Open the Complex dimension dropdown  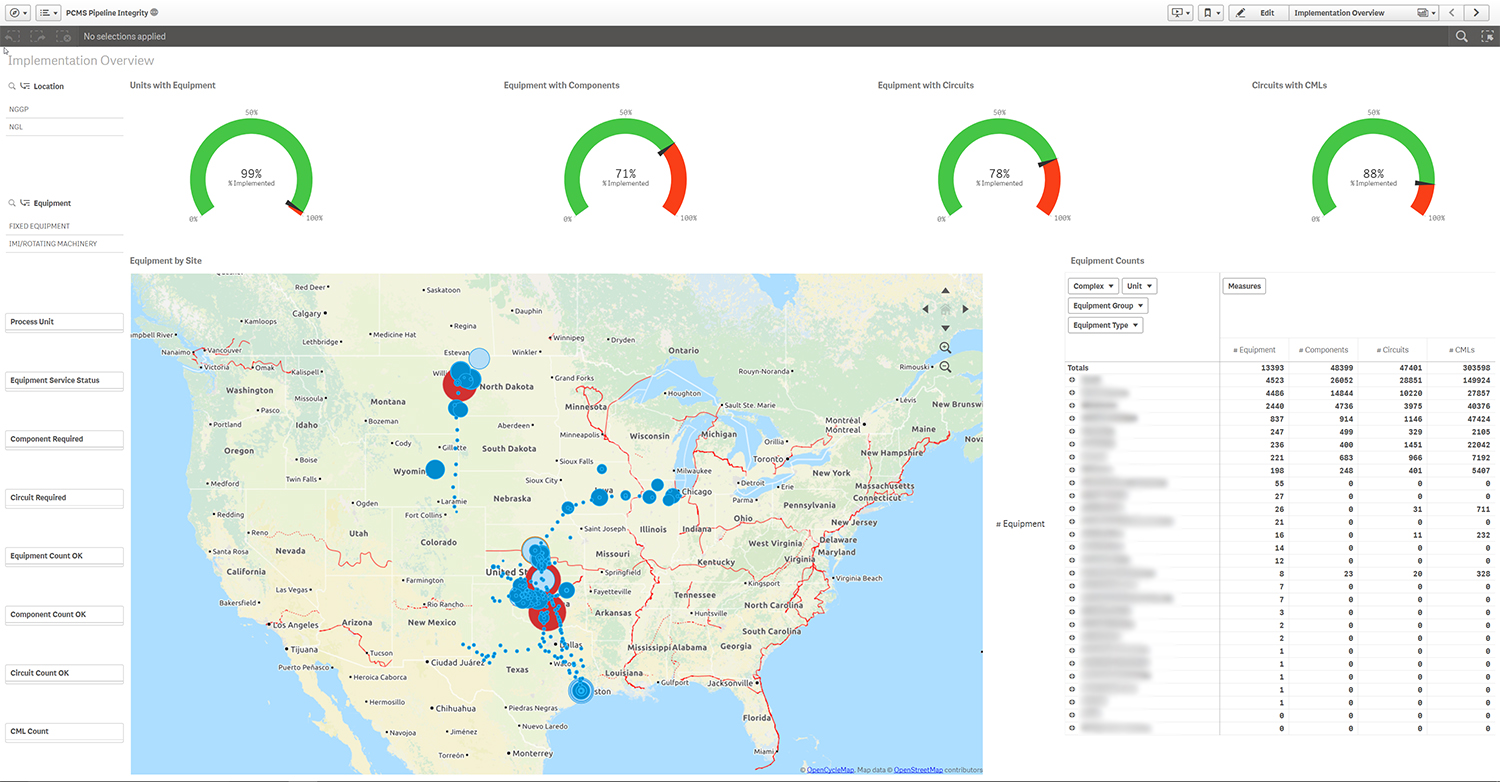pos(1093,285)
